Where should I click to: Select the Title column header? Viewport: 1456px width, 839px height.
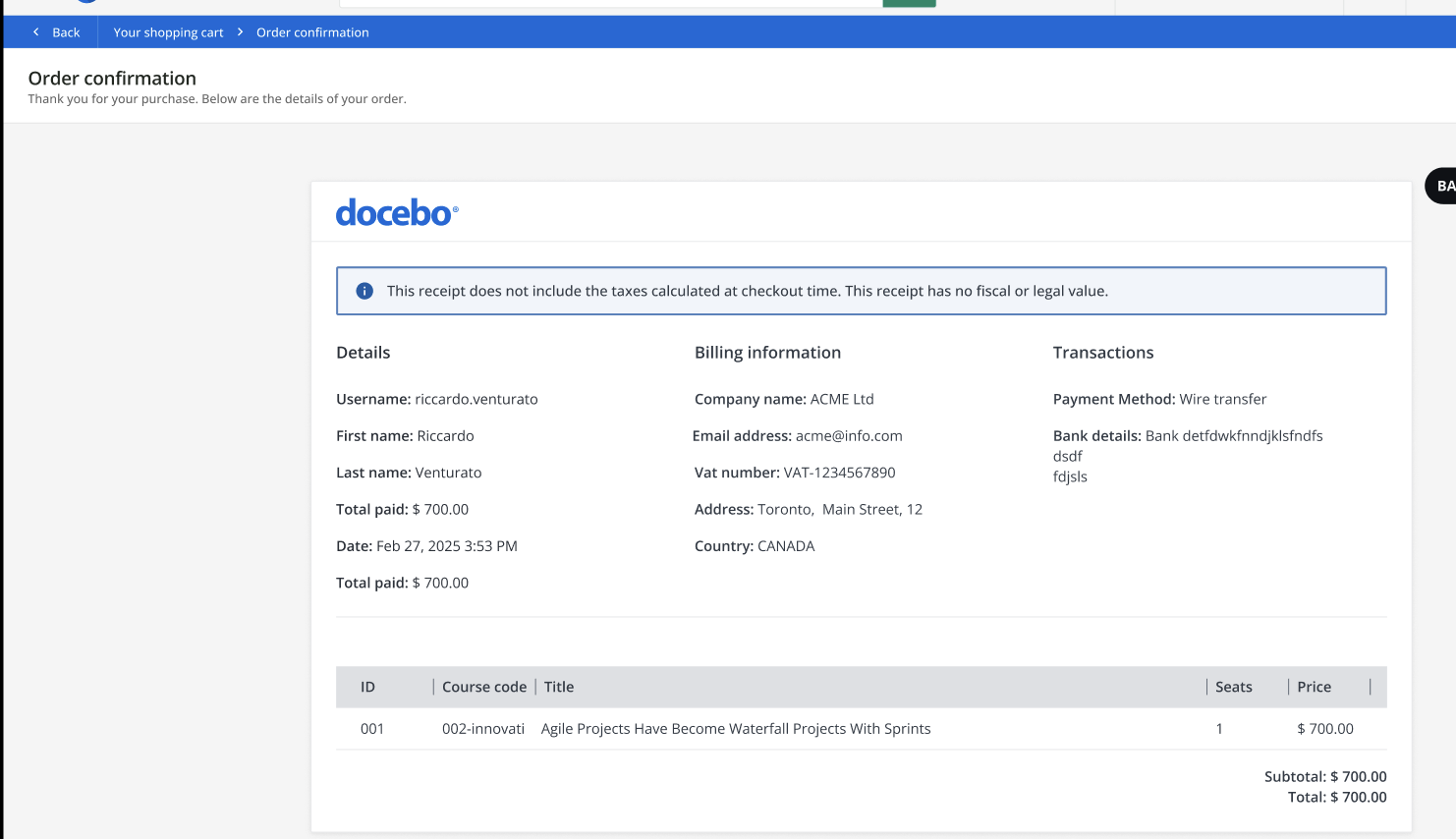559,687
